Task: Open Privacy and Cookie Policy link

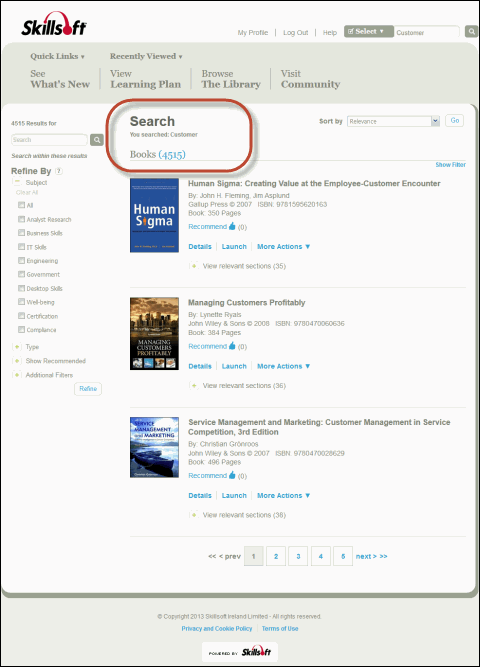Action: click(217, 628)
